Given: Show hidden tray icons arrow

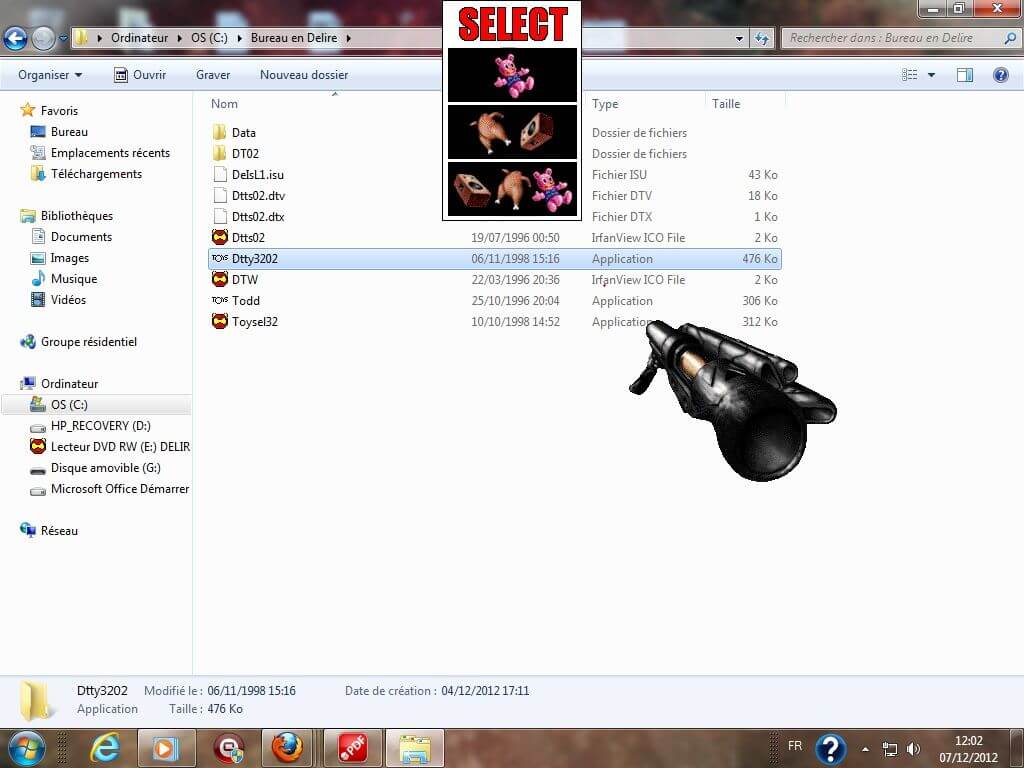Looking at the screenshot, I should [x=865, y=749].
